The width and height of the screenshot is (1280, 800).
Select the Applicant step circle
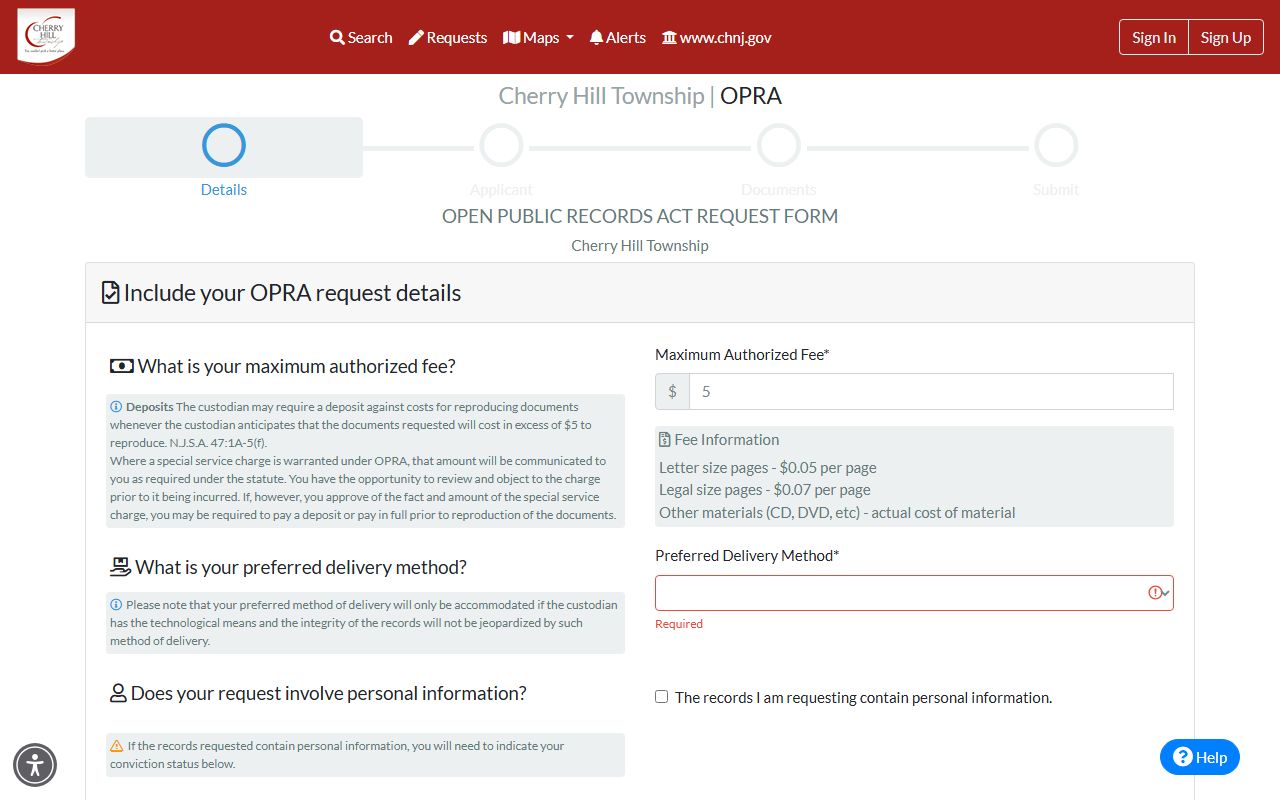click(x=501, y=145)
